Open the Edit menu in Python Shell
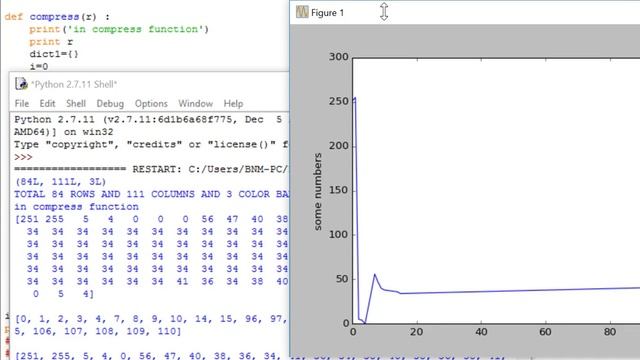This screenshot has height=360, width=640. [47, 104]
